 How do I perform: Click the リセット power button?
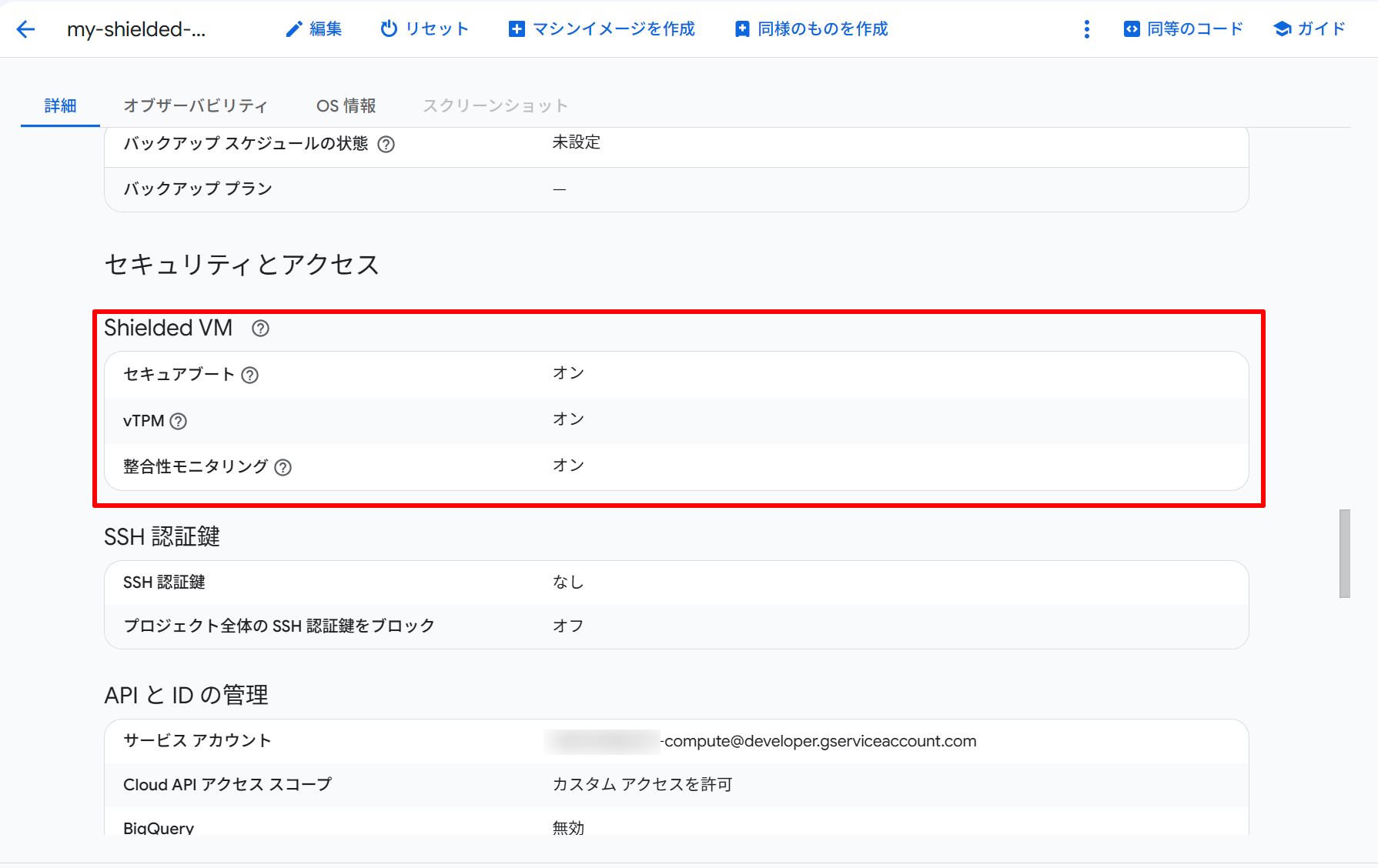pos(425,29)
